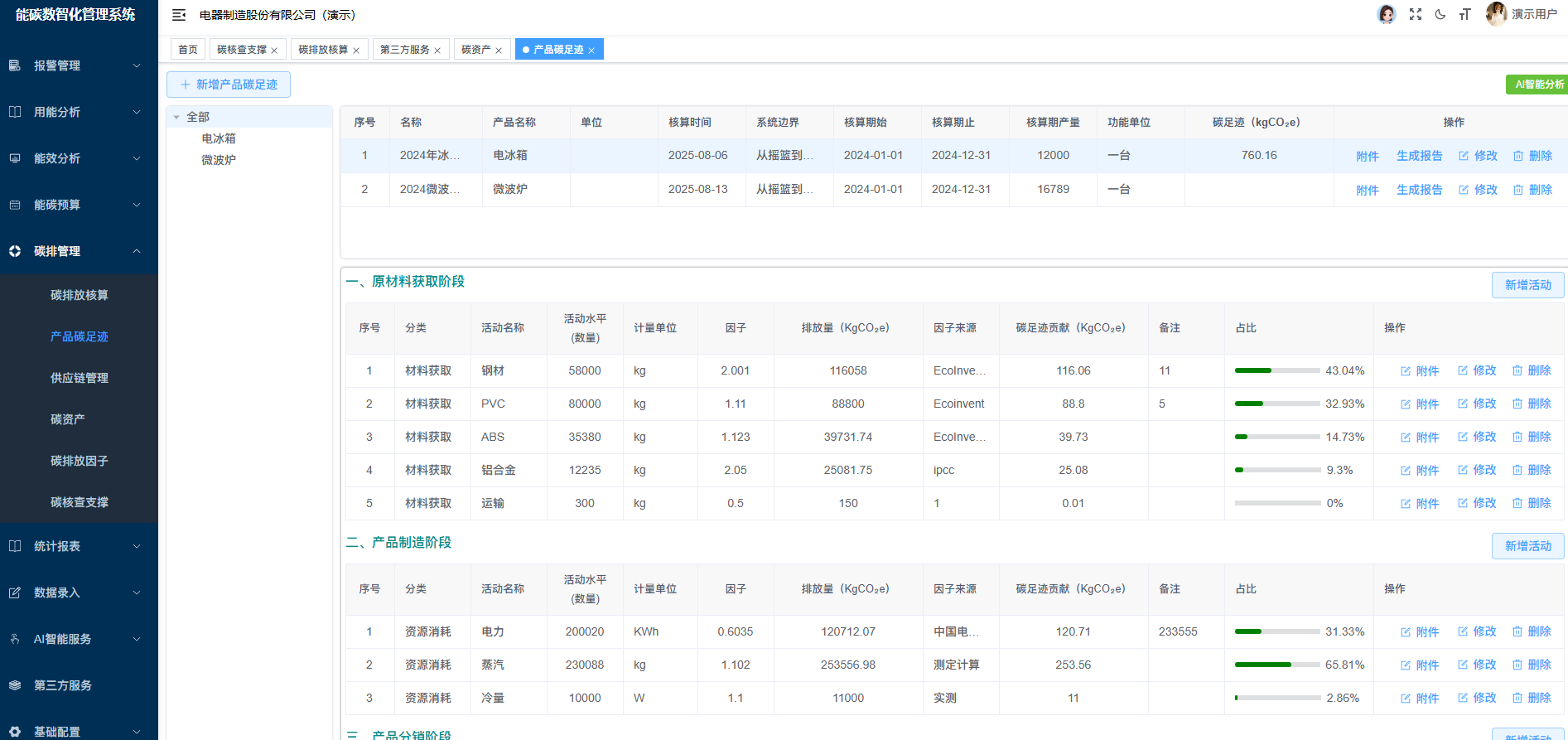Edit the 2024年冰 record via 修改
Viewport: 1568px width, 740px height.
click(1478, 156)
